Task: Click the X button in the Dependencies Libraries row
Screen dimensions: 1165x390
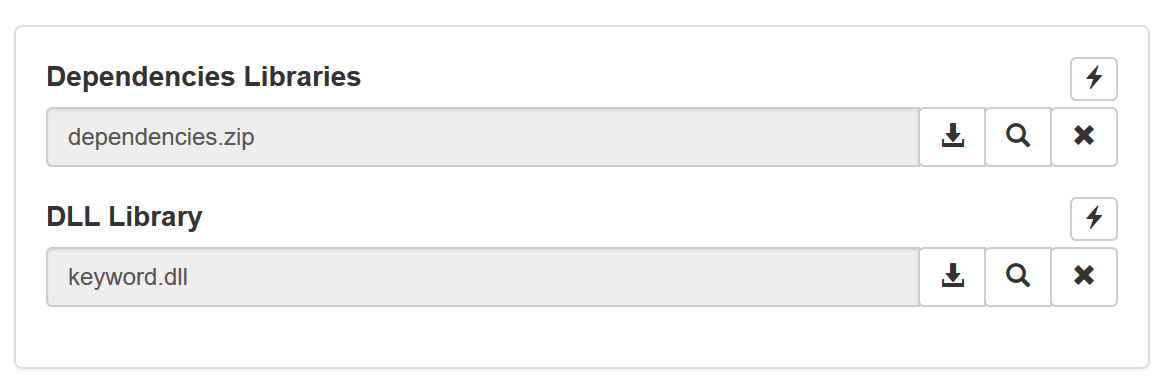Action: [x=1084, y=137]
